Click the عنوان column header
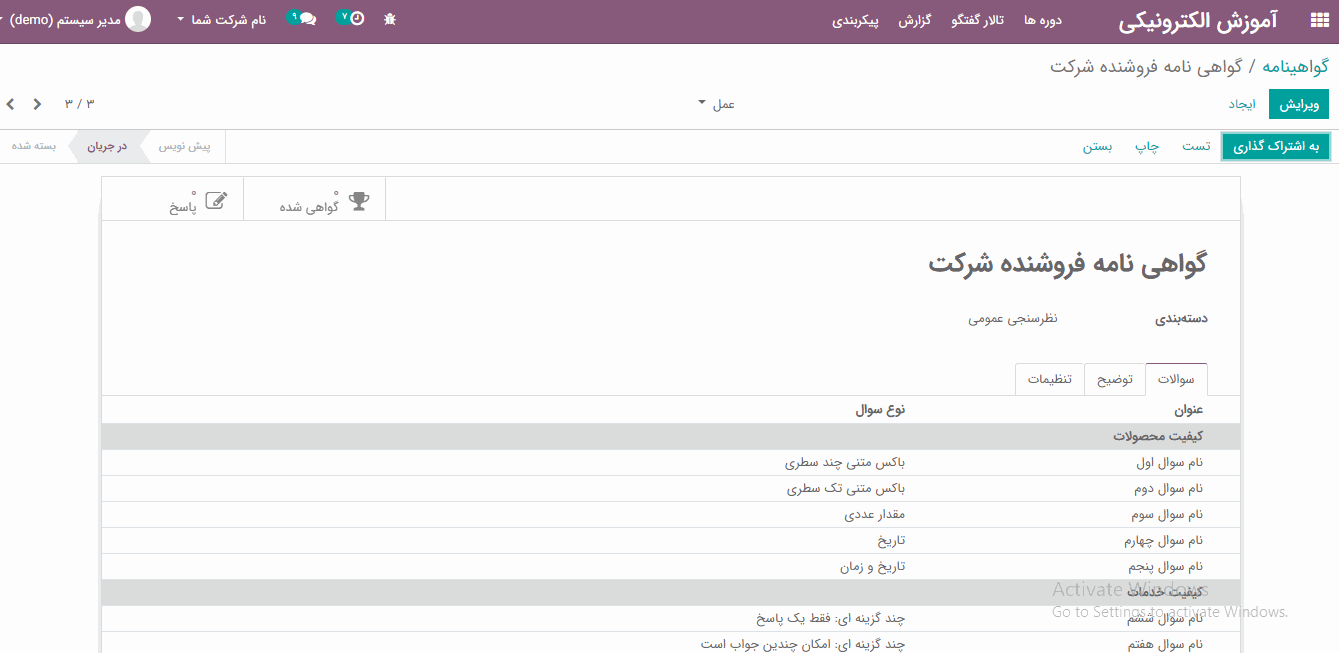The image size is (1339, 653). (x=1188, y=410)
